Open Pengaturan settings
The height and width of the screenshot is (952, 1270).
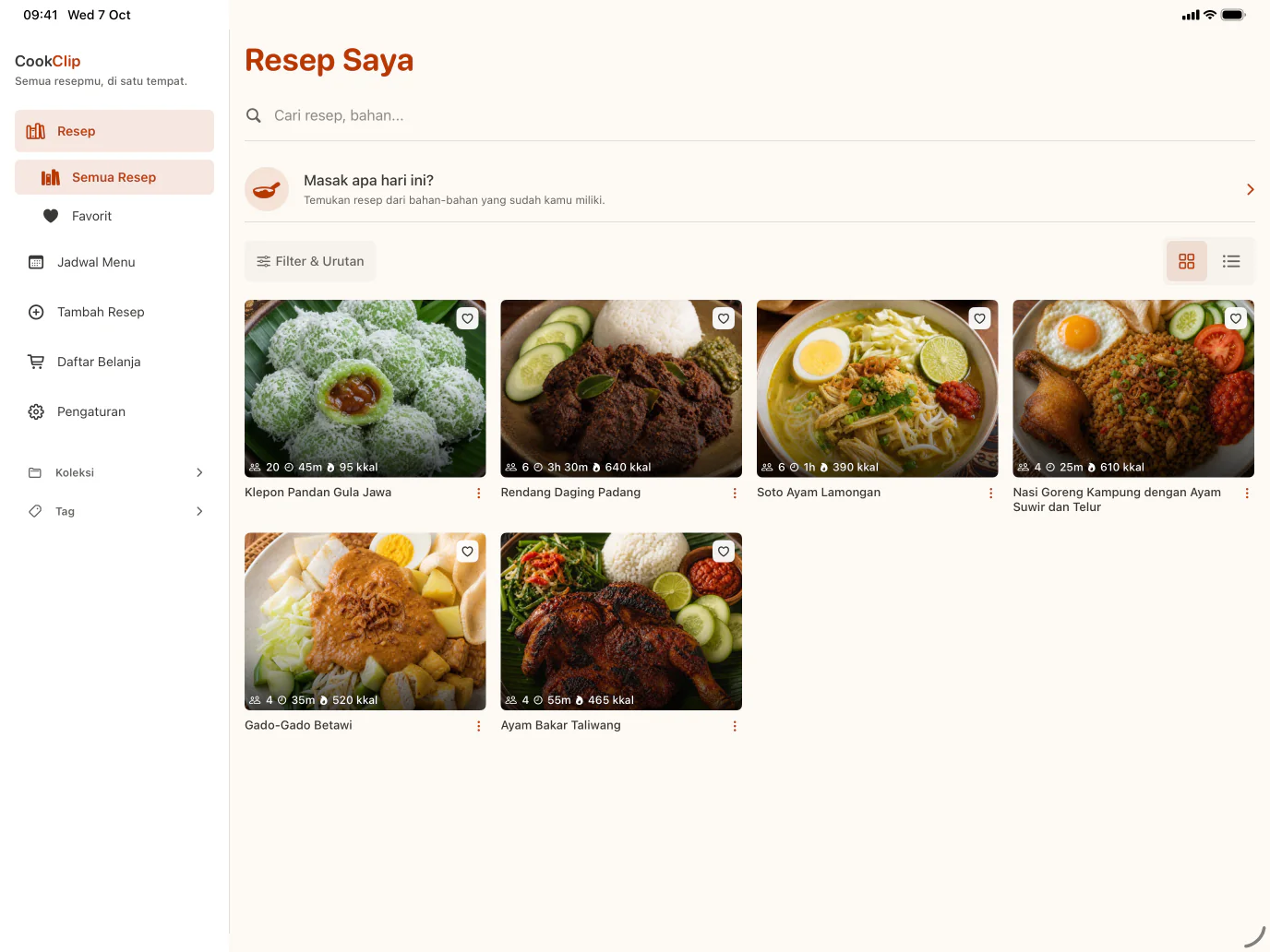tap(114, 411)
